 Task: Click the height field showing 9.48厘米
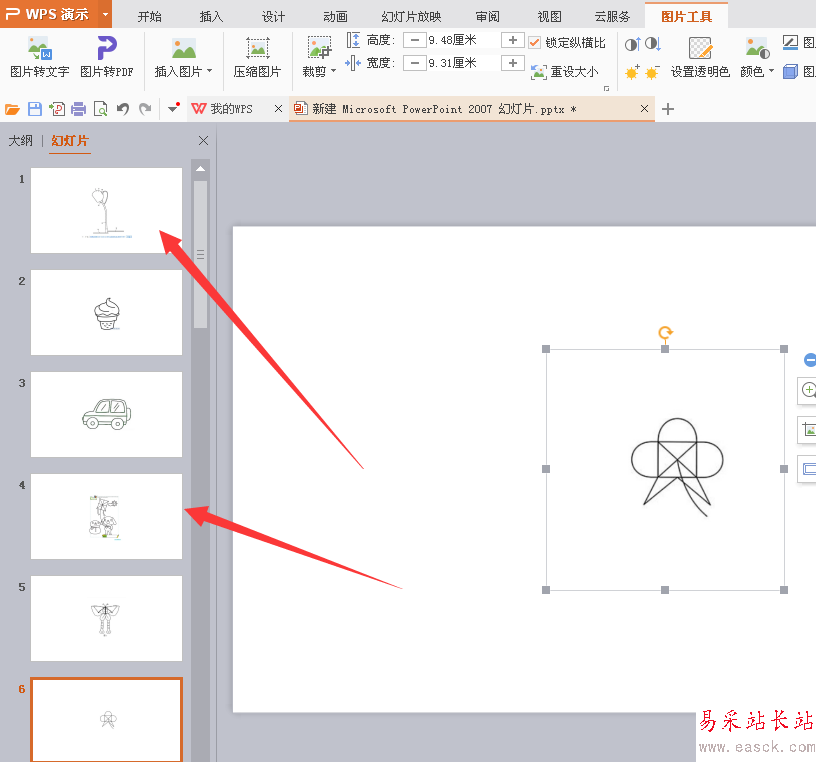click(x=463, y=40)
